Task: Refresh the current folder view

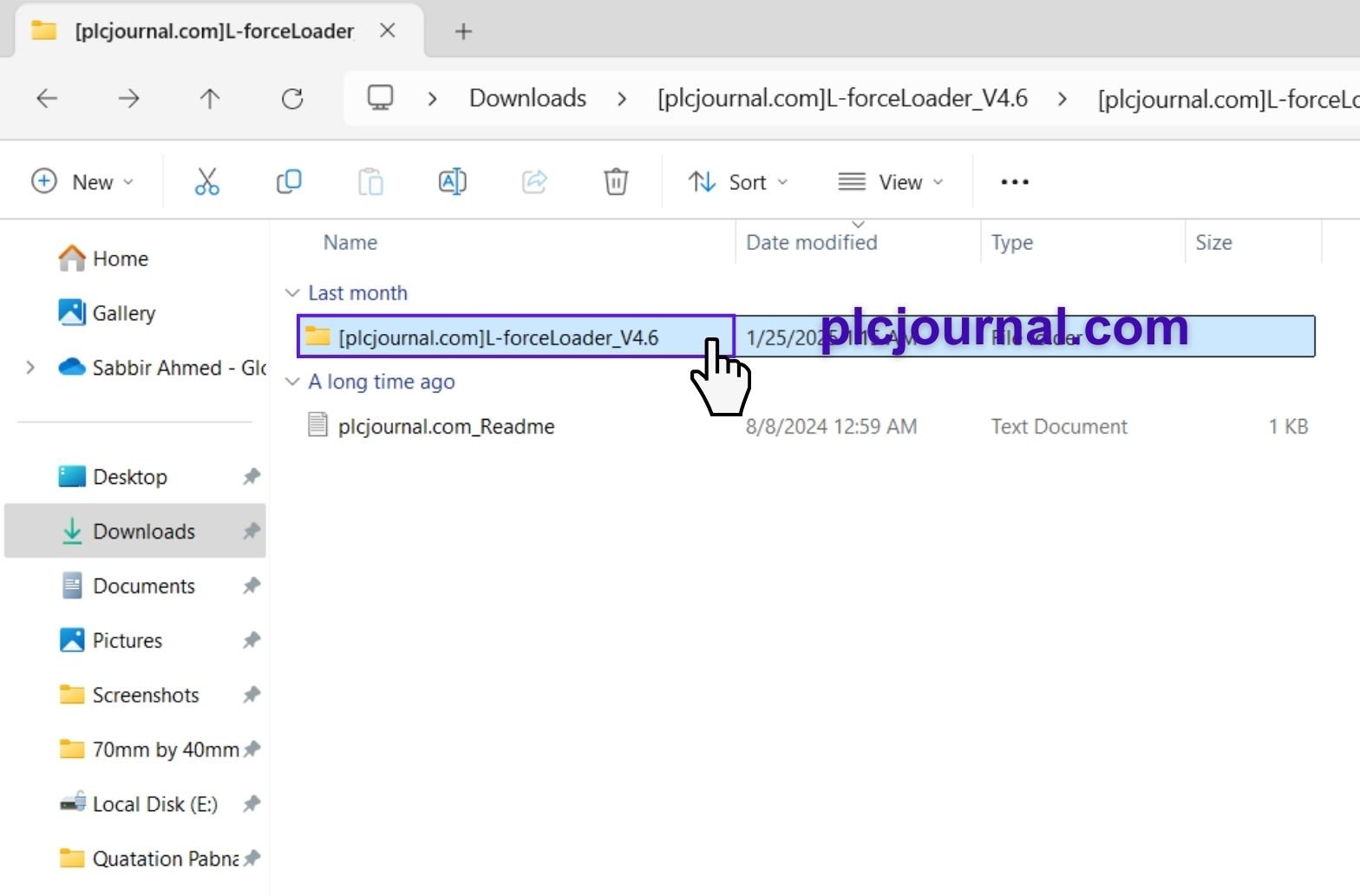Action: pyautogui.click(x=292, y=99)
